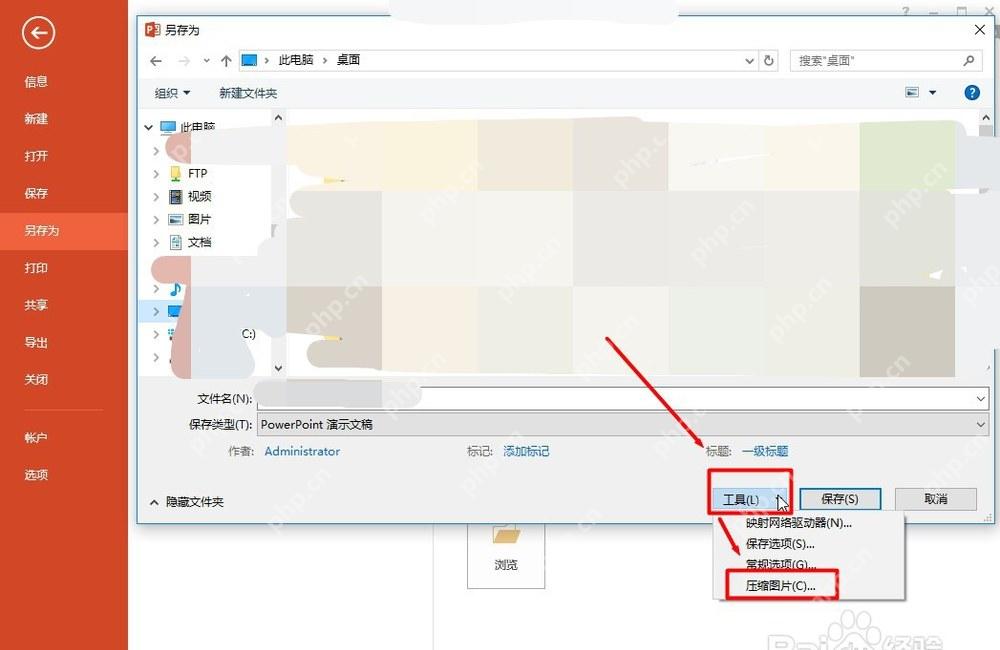
Task: Select 图片 in the navigation tree
Action: click(199, 219)
